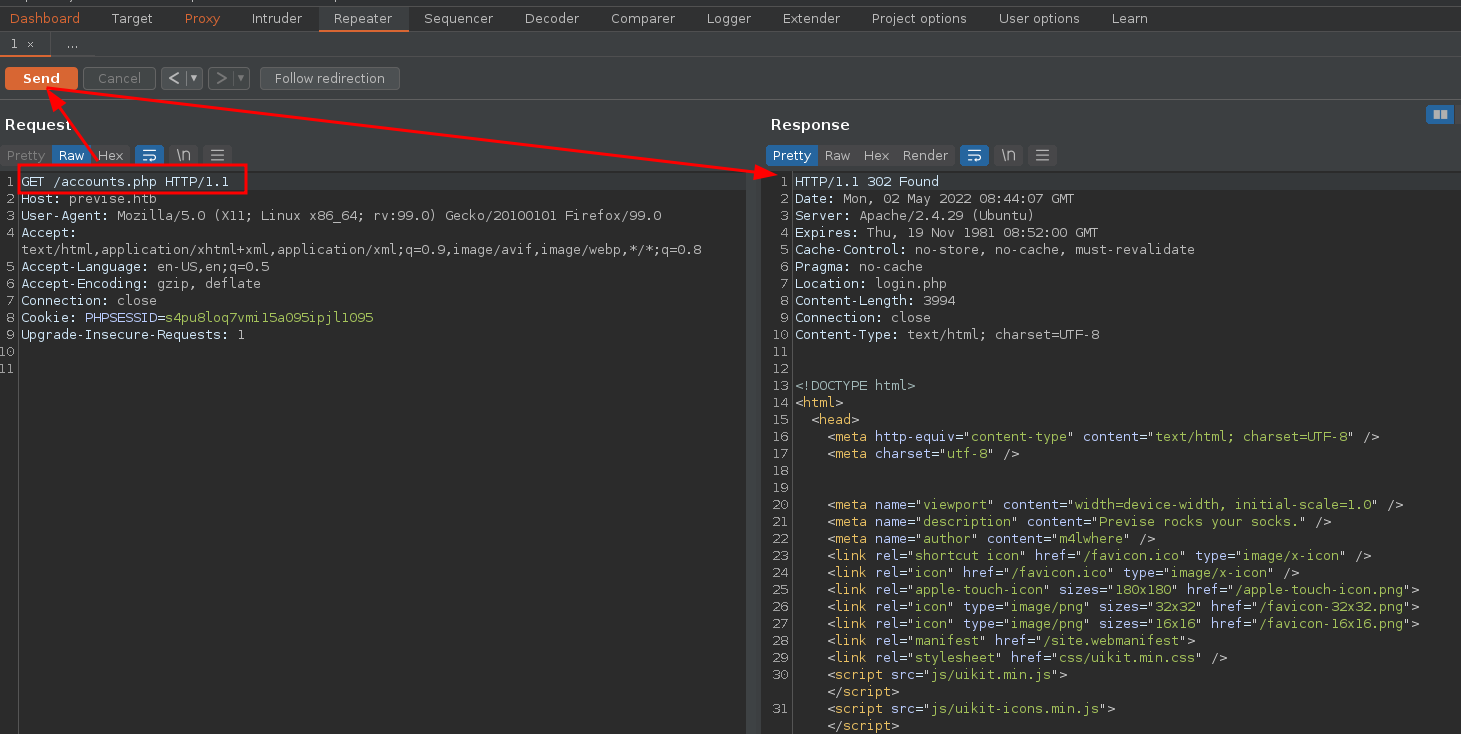
Task: Click the Location: login.php header
Action: (871, 284)
